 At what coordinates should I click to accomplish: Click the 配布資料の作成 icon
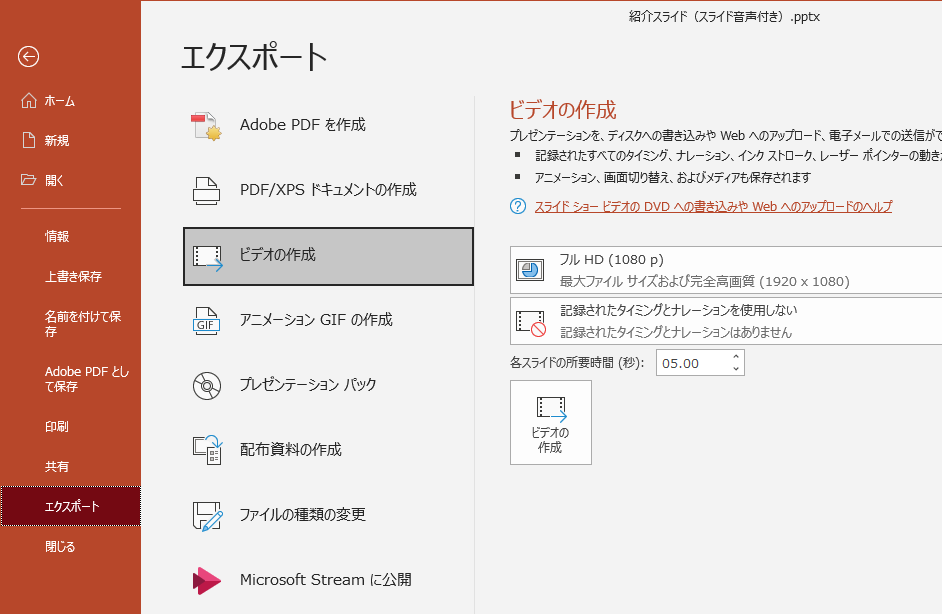pos(206,450)
